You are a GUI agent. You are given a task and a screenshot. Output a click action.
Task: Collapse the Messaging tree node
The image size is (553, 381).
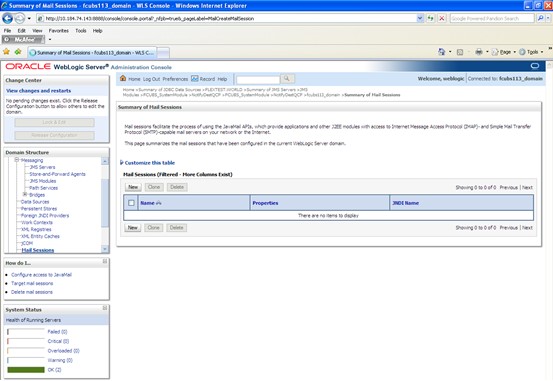click(x=17, y=160)
